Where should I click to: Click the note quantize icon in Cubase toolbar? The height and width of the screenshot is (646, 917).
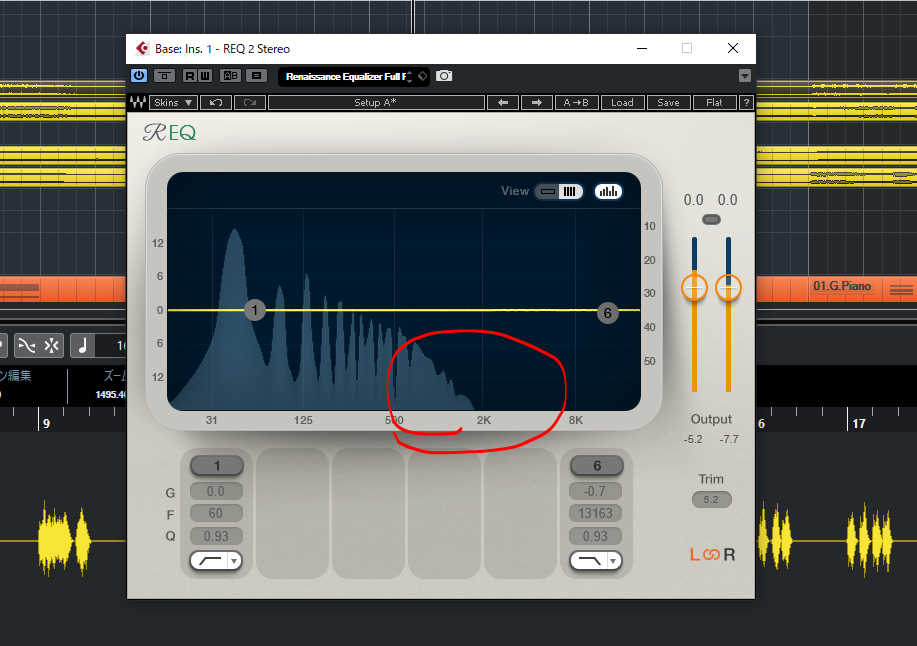tap(82, 346)
